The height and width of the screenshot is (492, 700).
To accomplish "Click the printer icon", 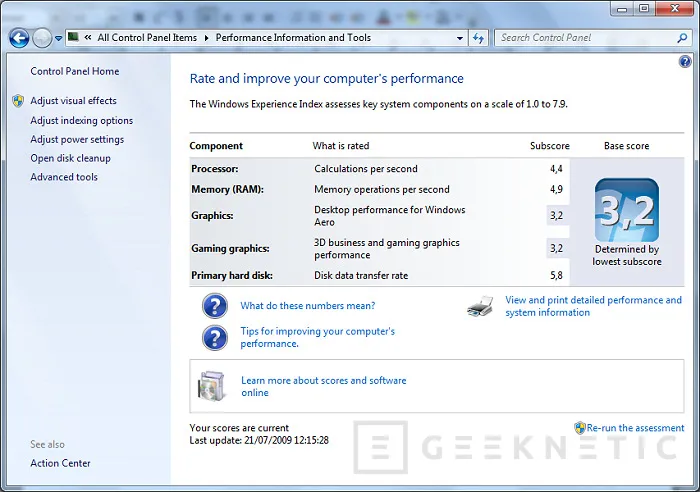I will [x=480, y=306].
